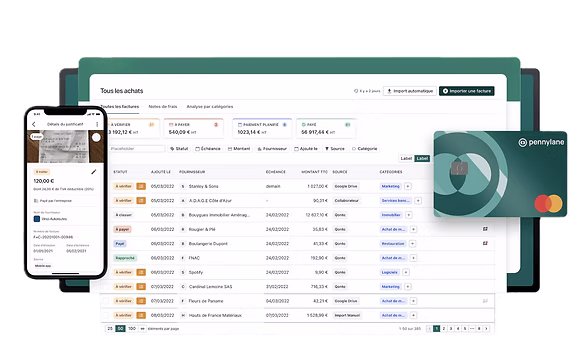The height and width of the screenshot is (364, 584).
Task: Click the Importer une facture button
Action: (x=467, y=91)
